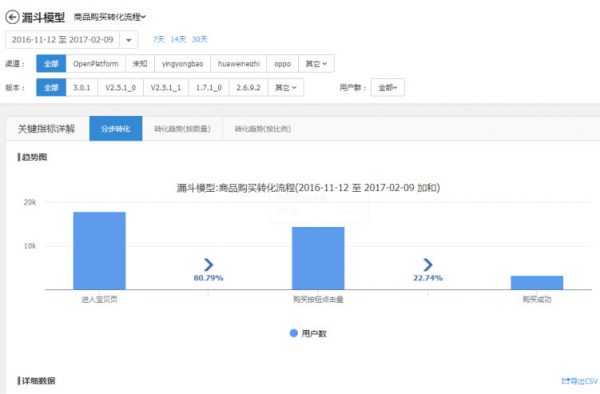Image resolution: width=600 pixels, height=394 pixels.
Task: Click the chevron arrow above 22.74%
Action: [428, 265]
